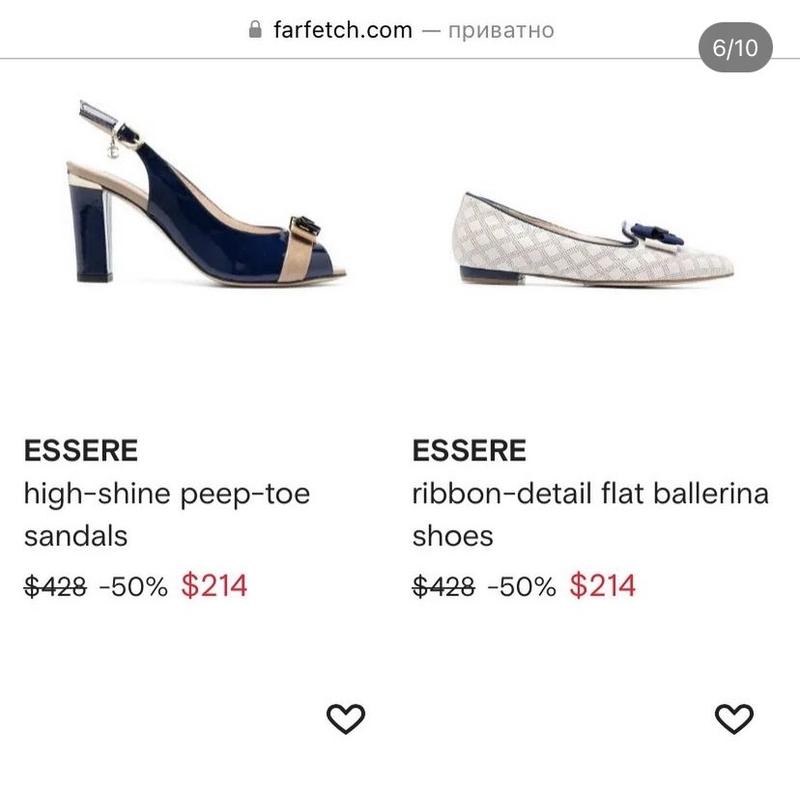Open the checked ballerina flat image
Image resolution: width=800 pixels, height=788 pixels.
(593, 238)
